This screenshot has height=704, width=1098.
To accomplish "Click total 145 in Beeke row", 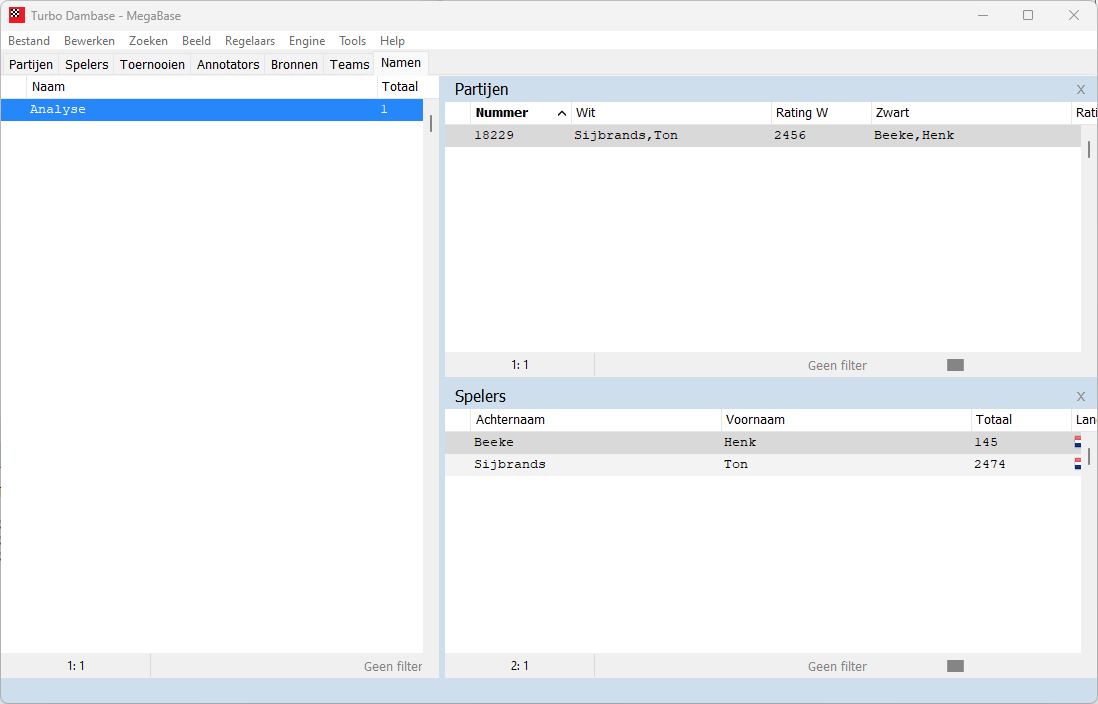I will click(x=986, y=442).
